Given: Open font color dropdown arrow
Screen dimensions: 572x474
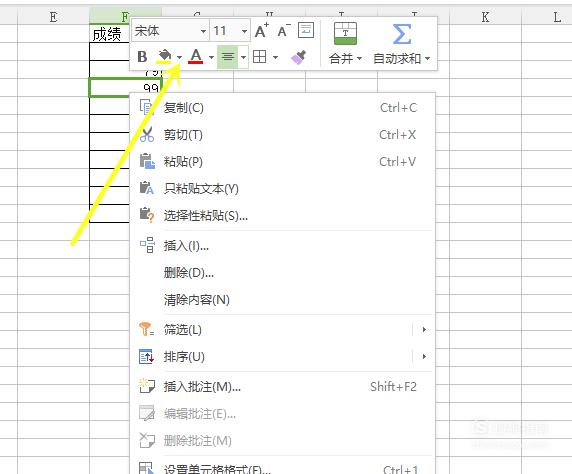Looking at the screenshot, I should 211,57.
